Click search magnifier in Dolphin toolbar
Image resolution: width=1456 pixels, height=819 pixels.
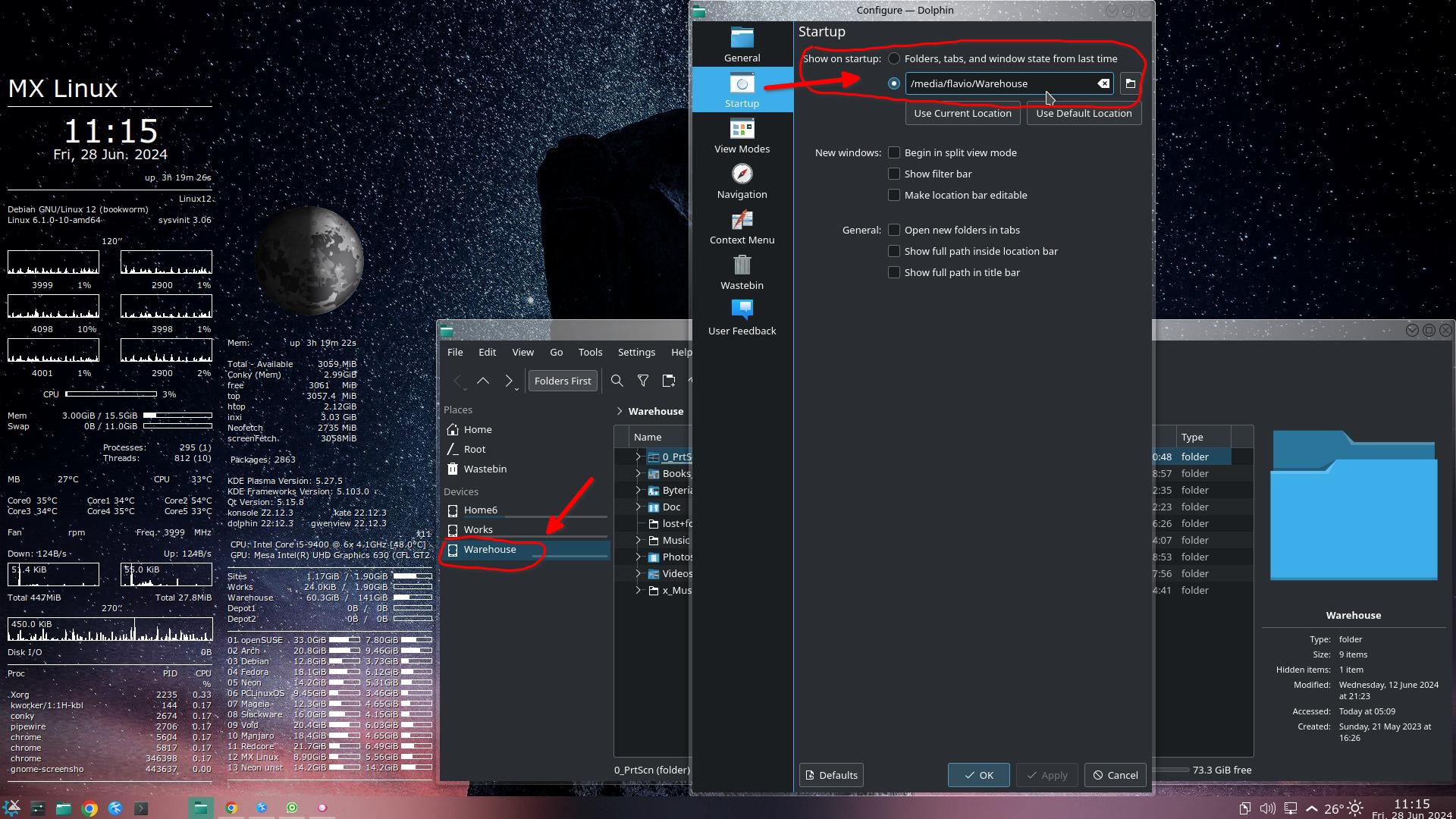tap(617, 381)
